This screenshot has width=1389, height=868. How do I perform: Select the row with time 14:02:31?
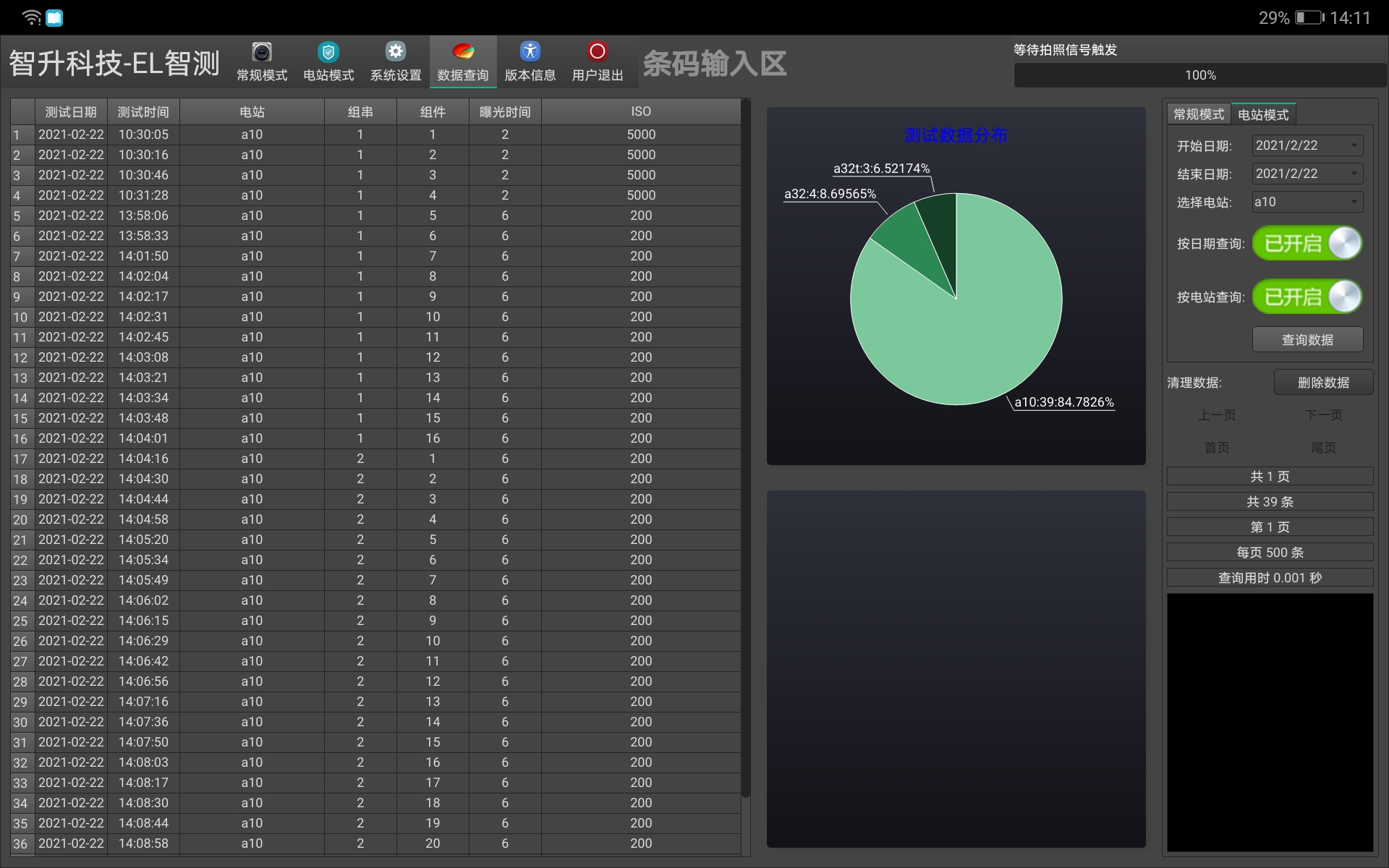coord(375,317)
